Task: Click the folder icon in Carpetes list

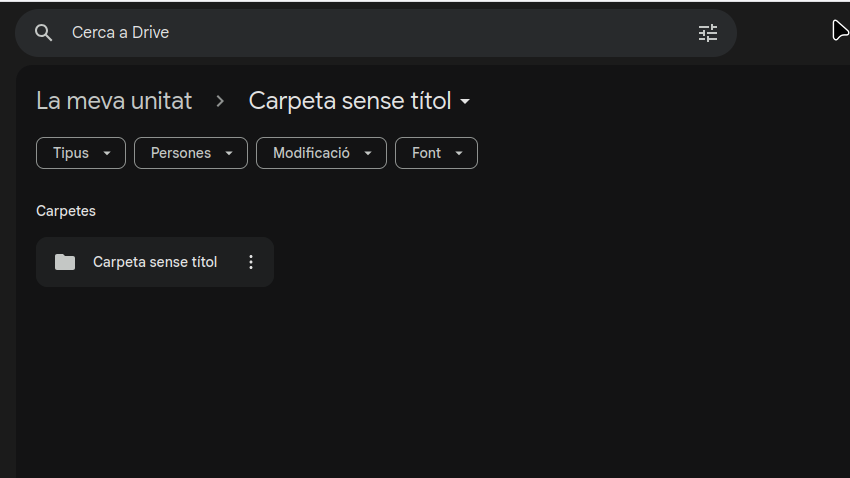Action: tap(65, 262)
